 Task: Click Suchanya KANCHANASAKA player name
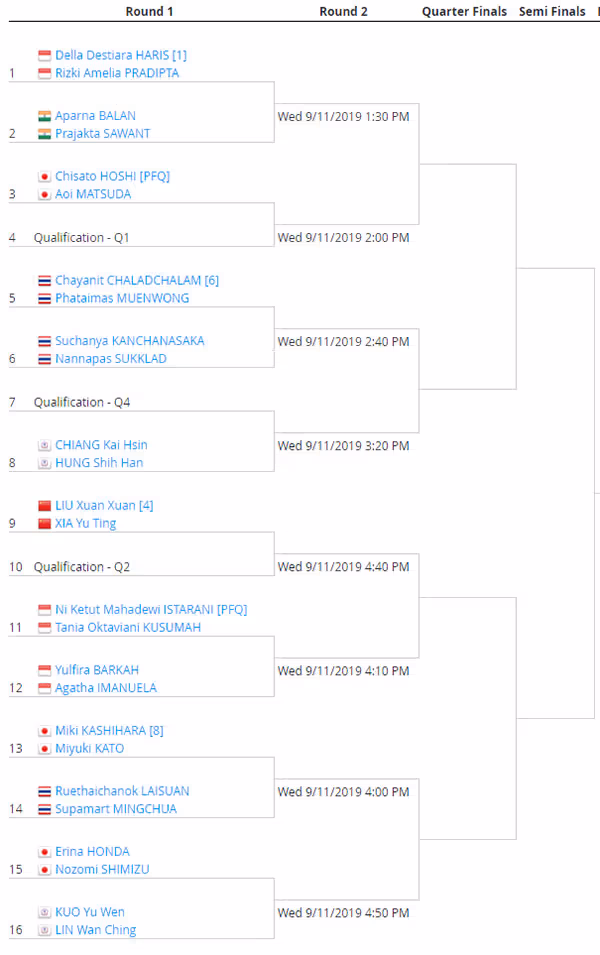130,341
